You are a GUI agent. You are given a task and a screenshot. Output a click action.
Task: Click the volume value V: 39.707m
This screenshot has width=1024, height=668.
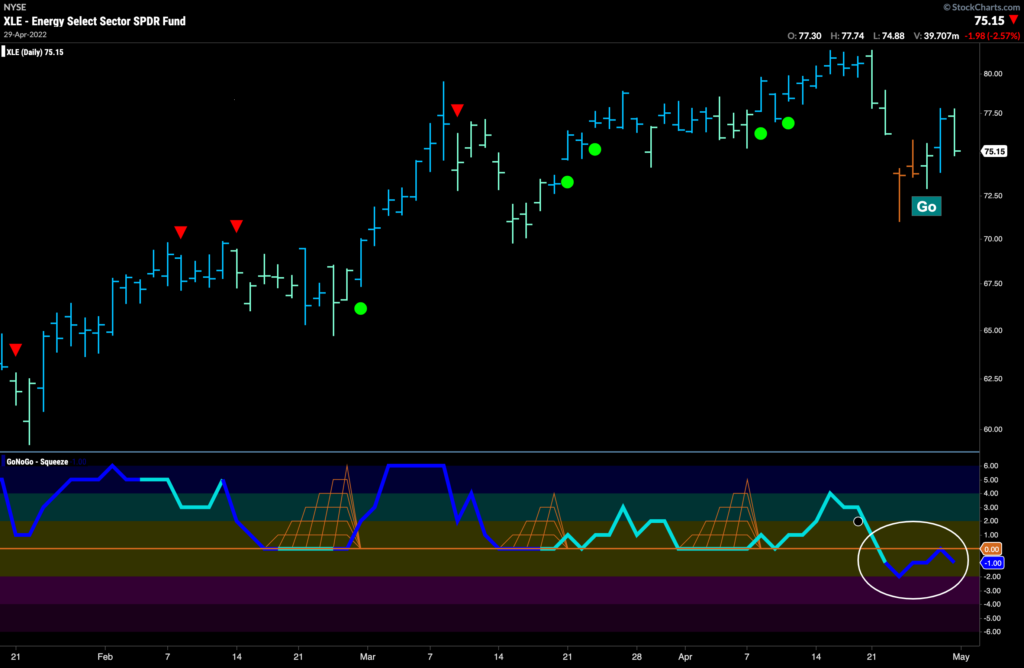click(936, 36)
